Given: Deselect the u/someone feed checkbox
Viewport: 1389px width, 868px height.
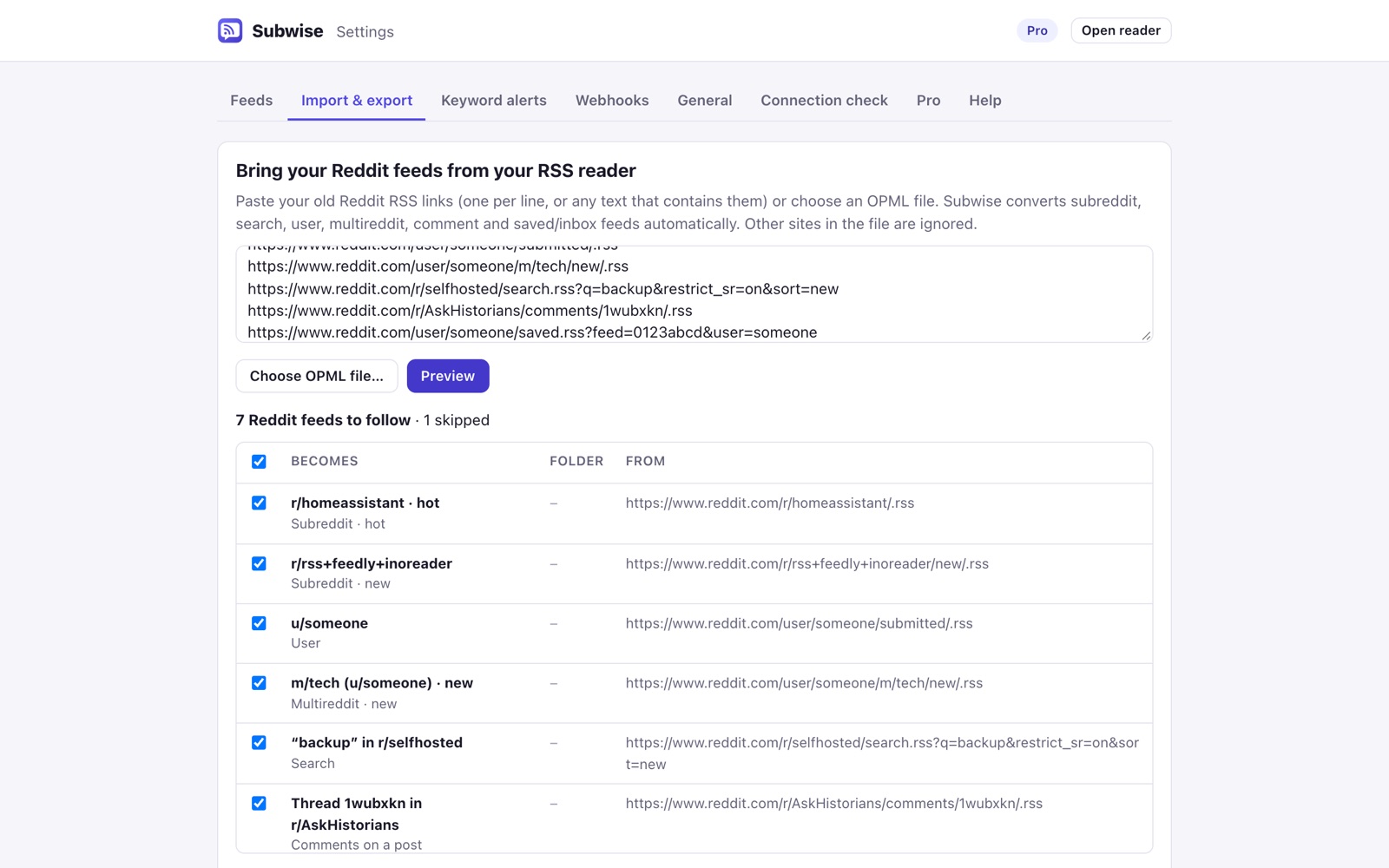Looking at the screenshot, I should point(259,623).
